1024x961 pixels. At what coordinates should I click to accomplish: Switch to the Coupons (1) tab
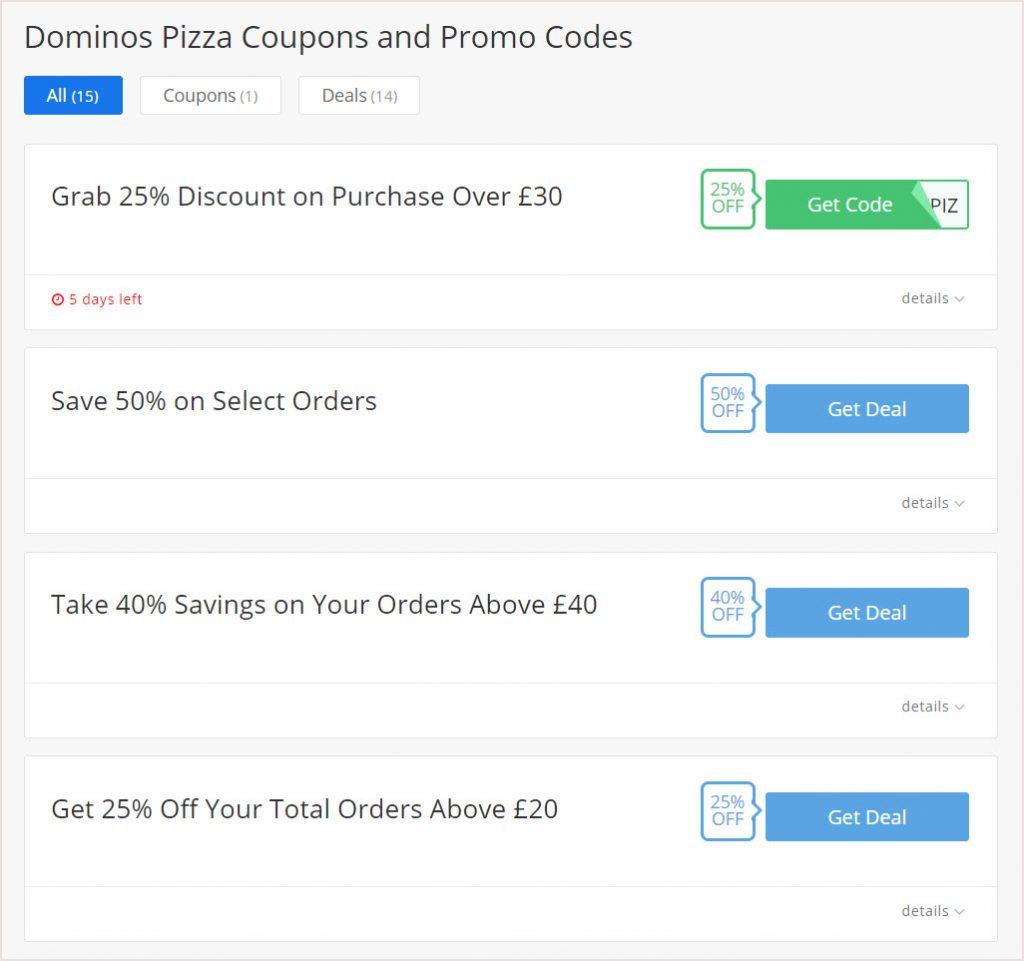210,95
